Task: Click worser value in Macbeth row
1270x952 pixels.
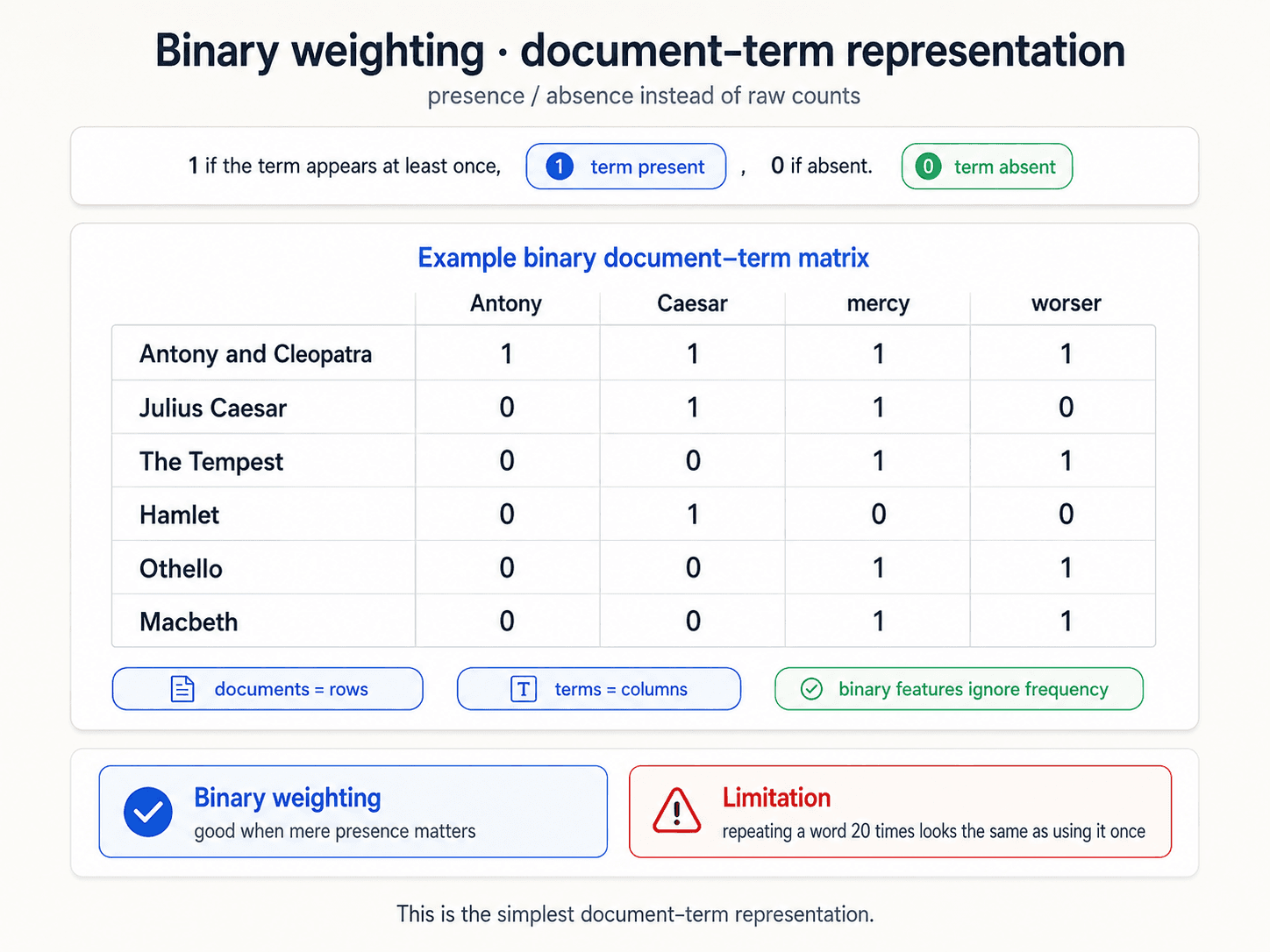Action: tap(1066, 622)
